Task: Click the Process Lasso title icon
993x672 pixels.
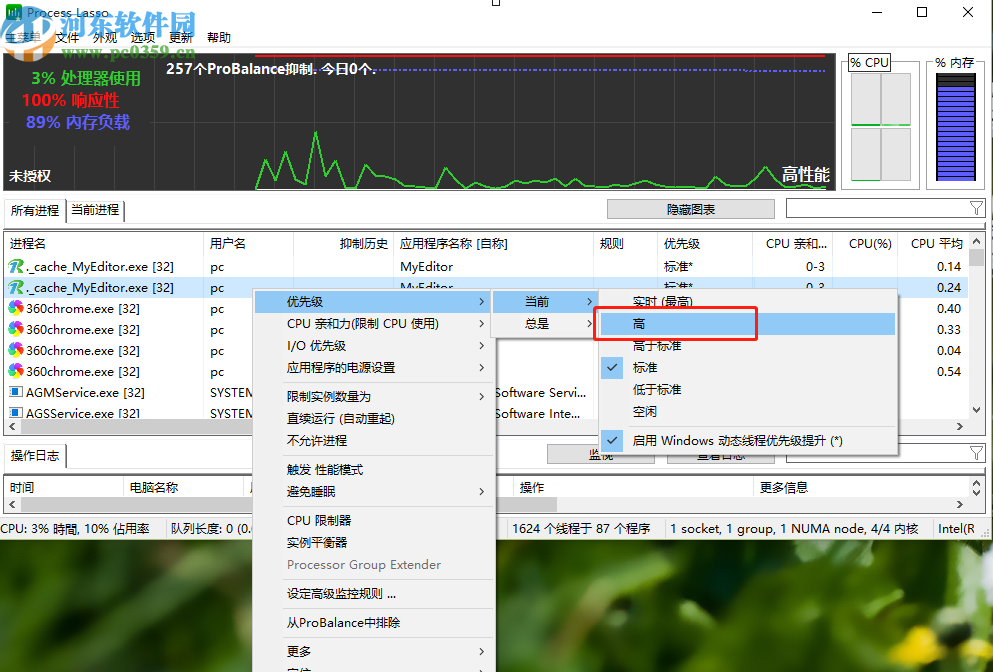Action: [x=13, y=12]
